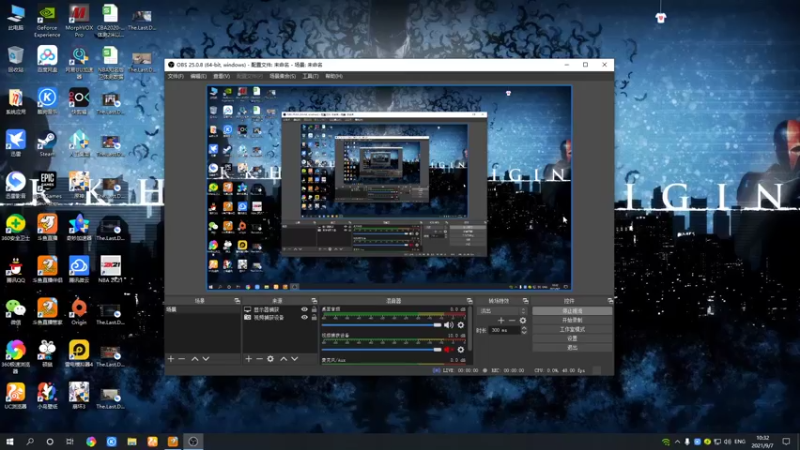Add a new source with the plus icon
This screenshot has height=450, width=800.
coord(248,359)
